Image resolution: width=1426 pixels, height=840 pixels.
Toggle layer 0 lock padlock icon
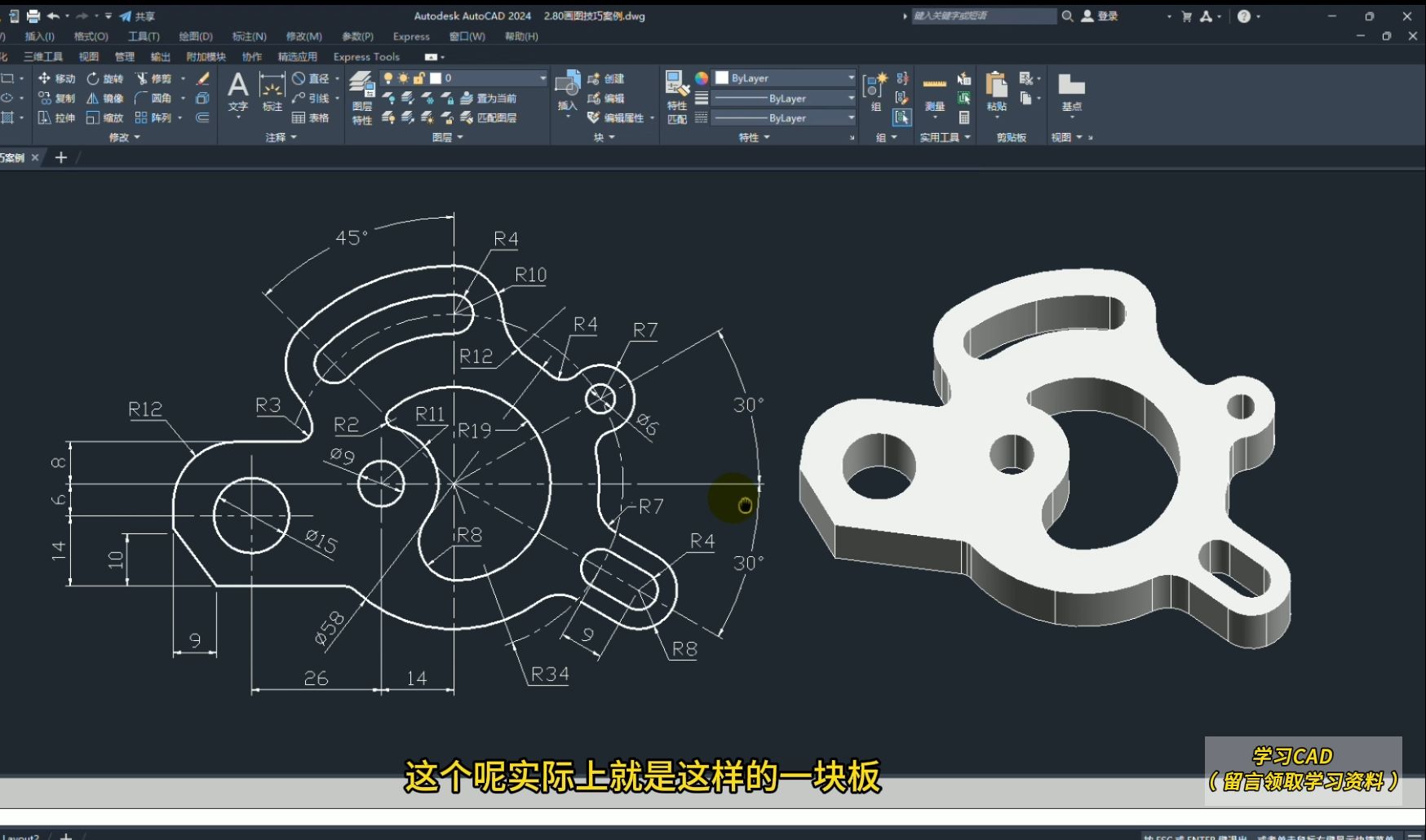(x=418, y=78)
